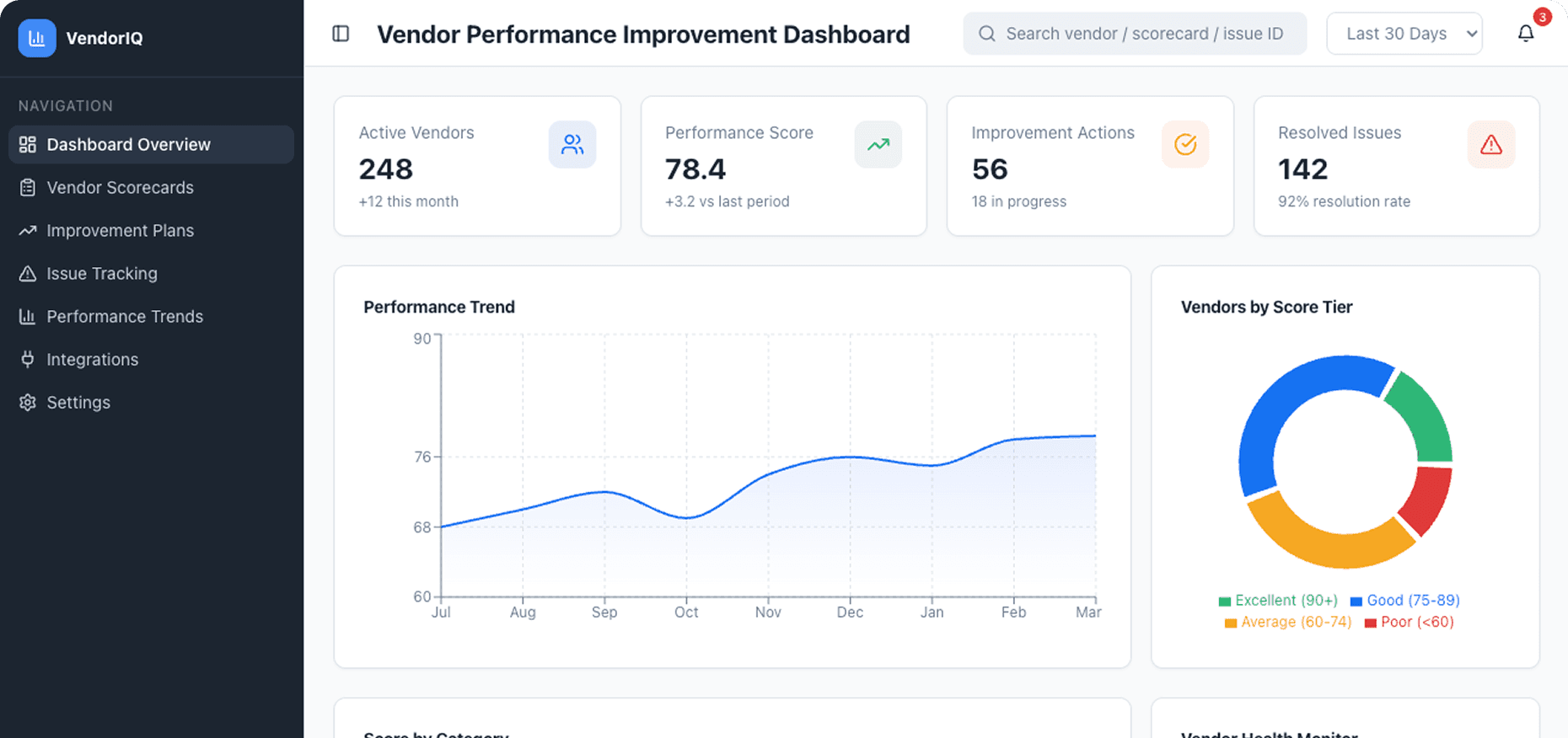This screenshot has width=1568, height=738.
Task: Focus the vendor search field
Action: [x=1135, y=34]
